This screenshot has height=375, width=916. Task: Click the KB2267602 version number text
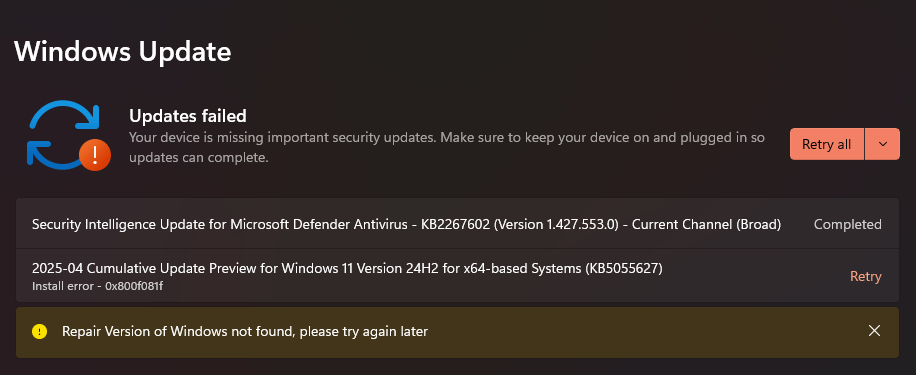[x=556, y=224]
